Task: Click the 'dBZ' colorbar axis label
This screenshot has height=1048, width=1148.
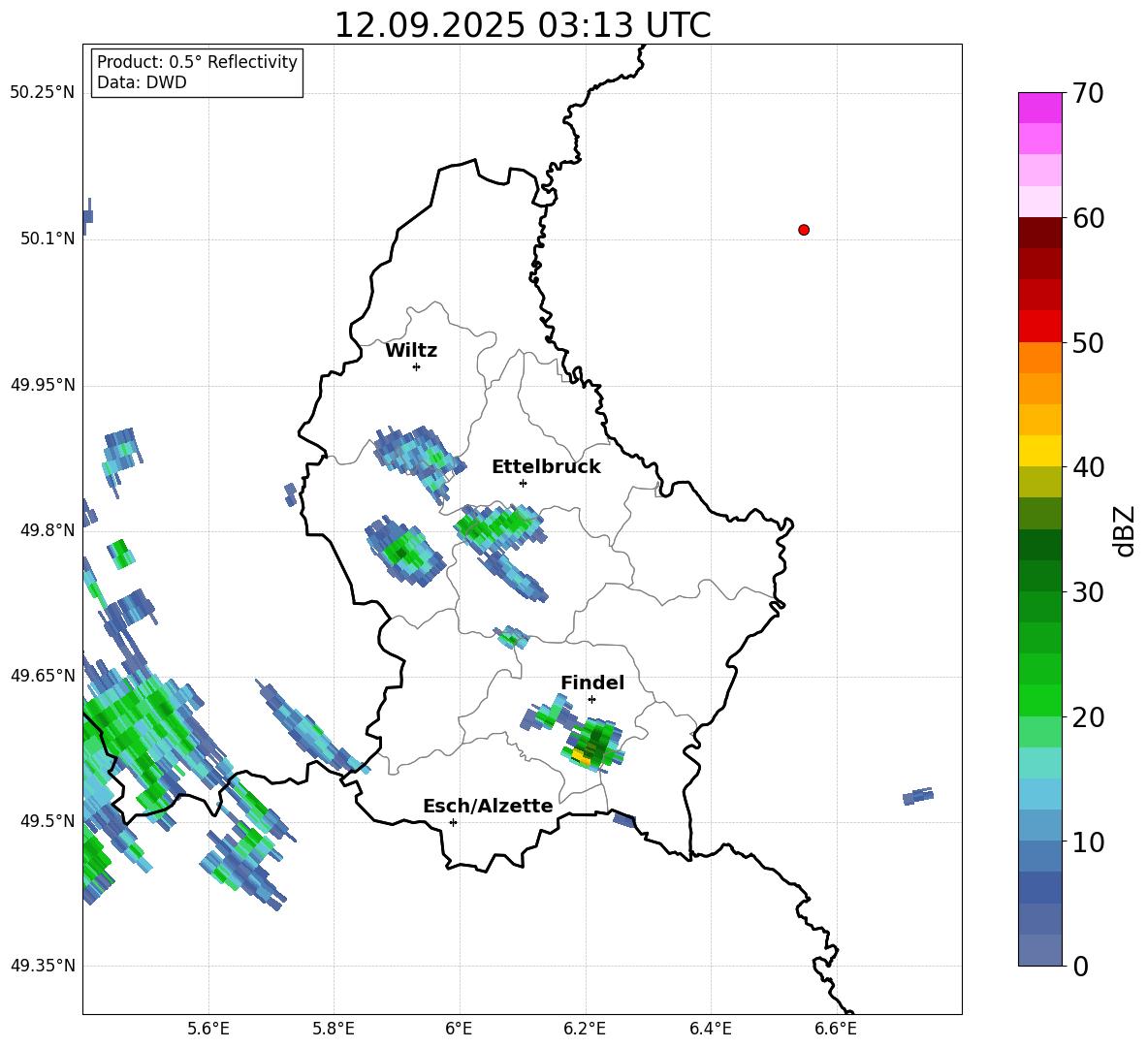Action: point(1125,530)
